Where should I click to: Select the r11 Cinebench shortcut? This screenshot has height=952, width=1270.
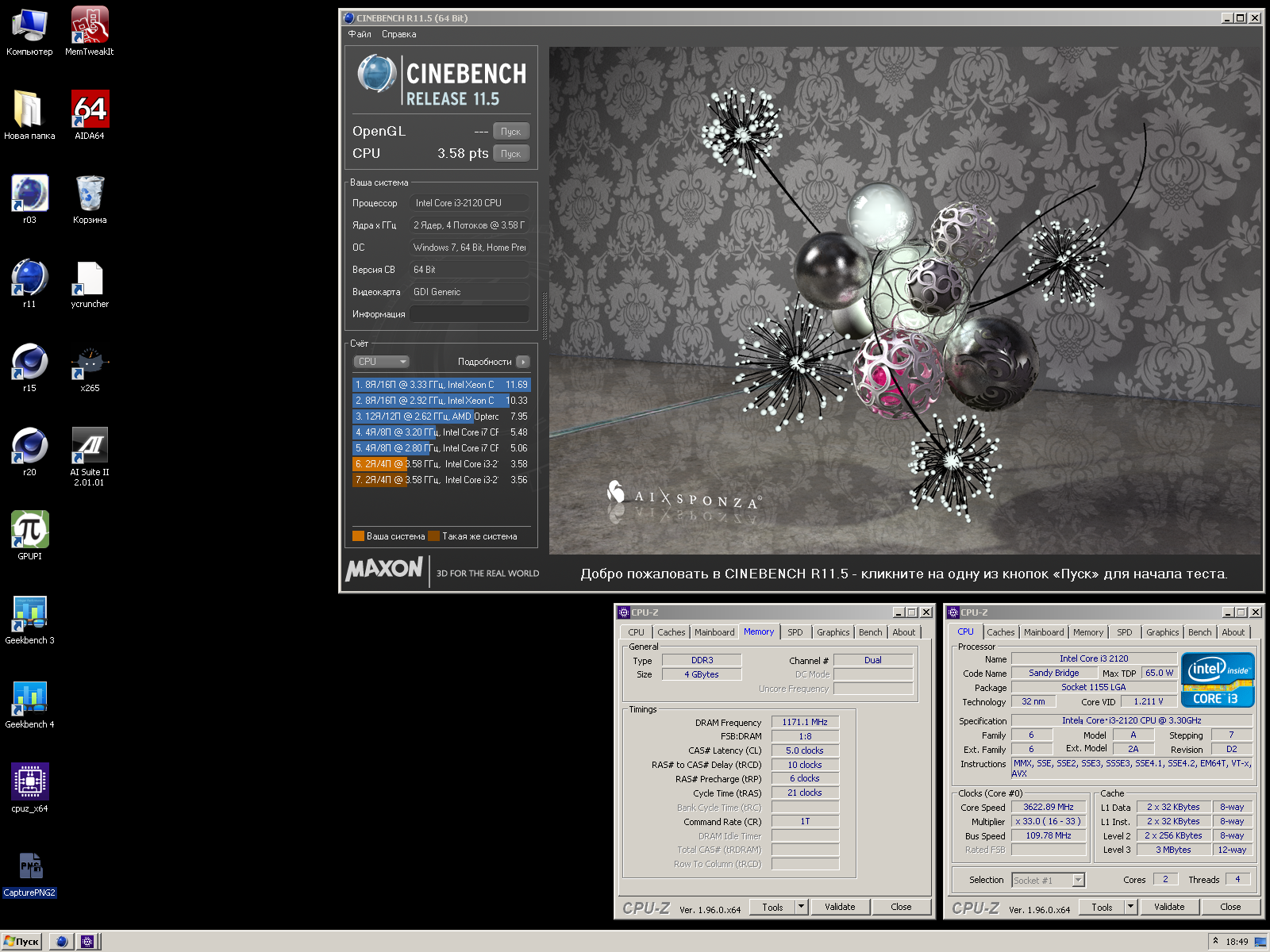click(x=29, y=284)
